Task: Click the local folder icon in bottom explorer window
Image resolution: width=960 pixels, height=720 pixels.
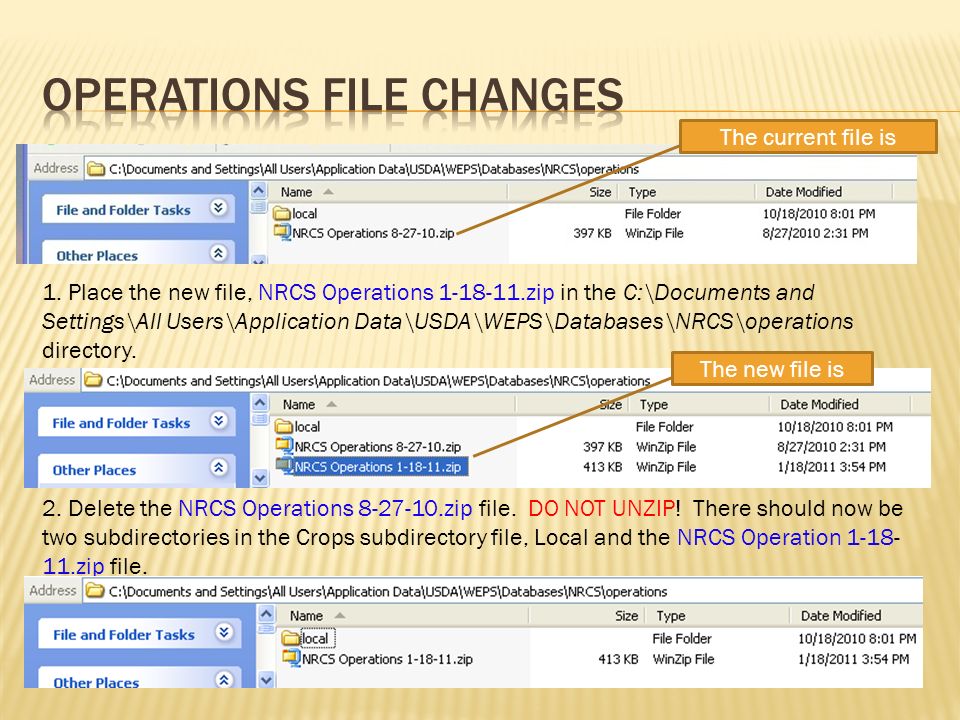Action: 290,638
